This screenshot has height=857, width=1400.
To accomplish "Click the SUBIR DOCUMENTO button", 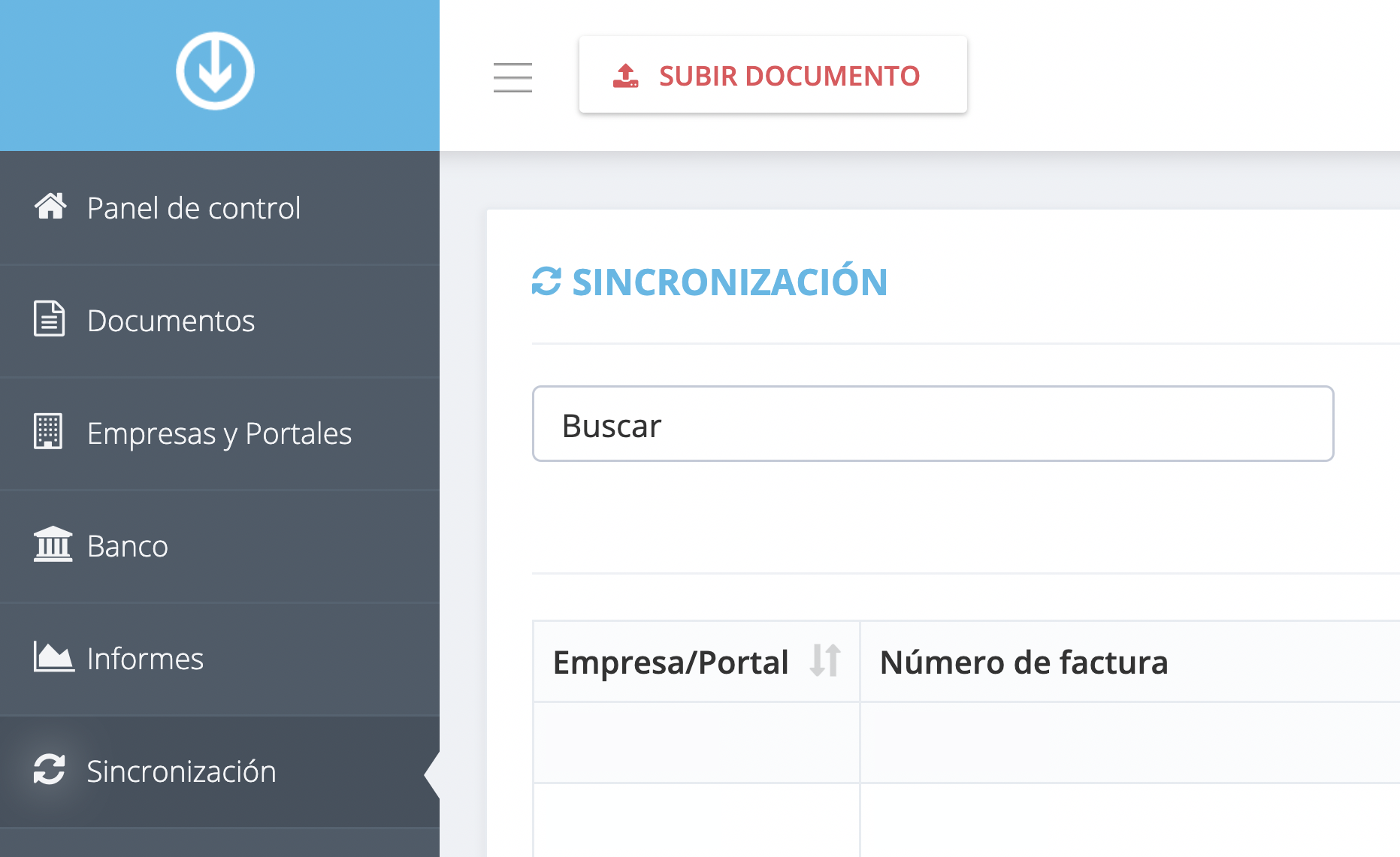I will click(x=773, y=75).
